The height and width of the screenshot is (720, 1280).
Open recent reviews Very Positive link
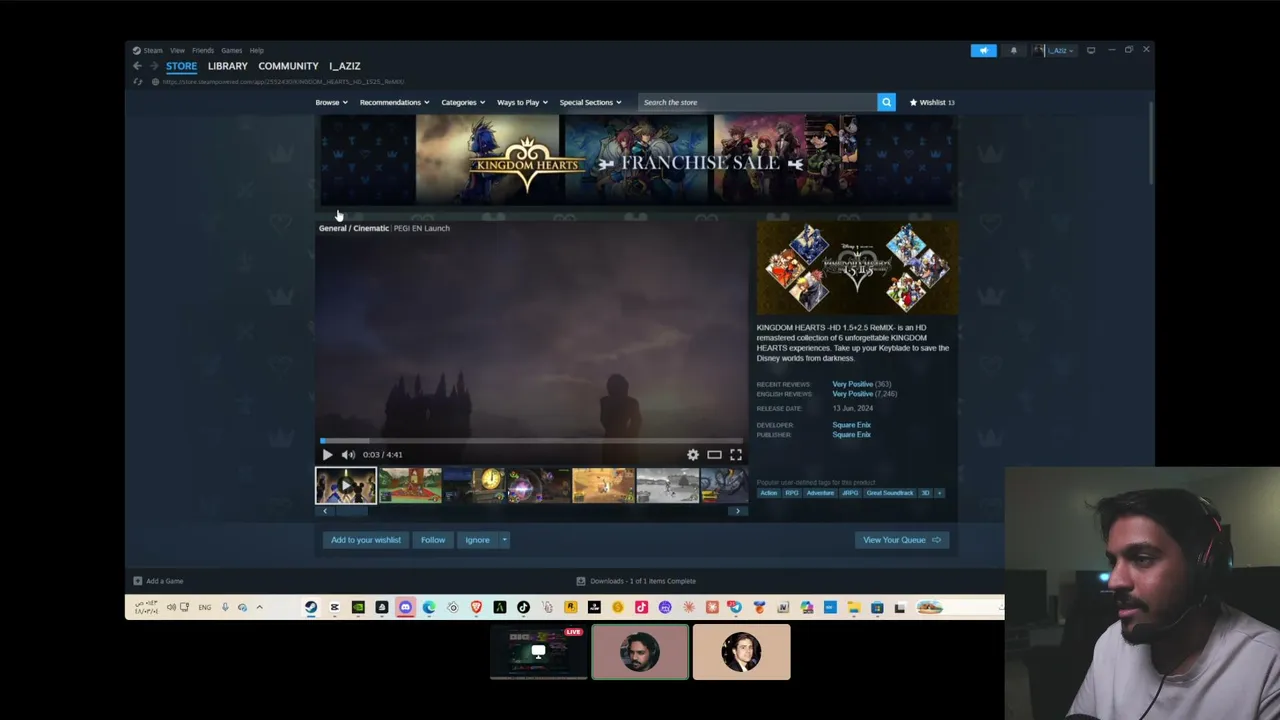(853, 384)
